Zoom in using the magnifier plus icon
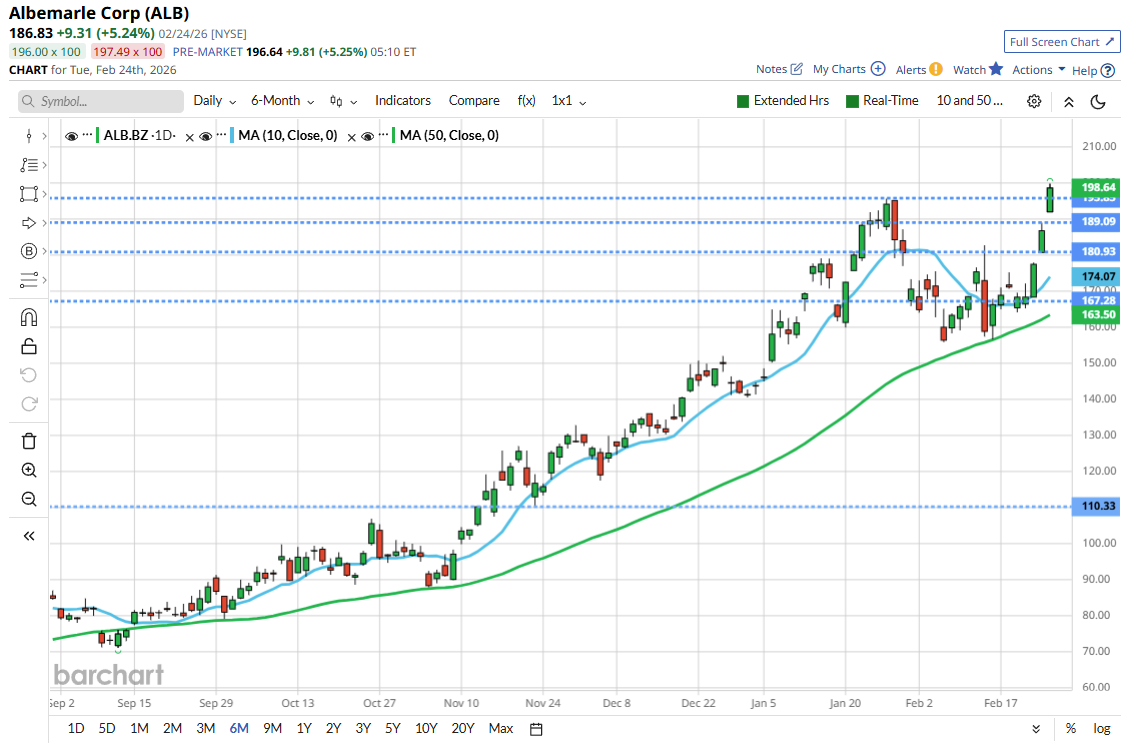 [x=28, y=470]
